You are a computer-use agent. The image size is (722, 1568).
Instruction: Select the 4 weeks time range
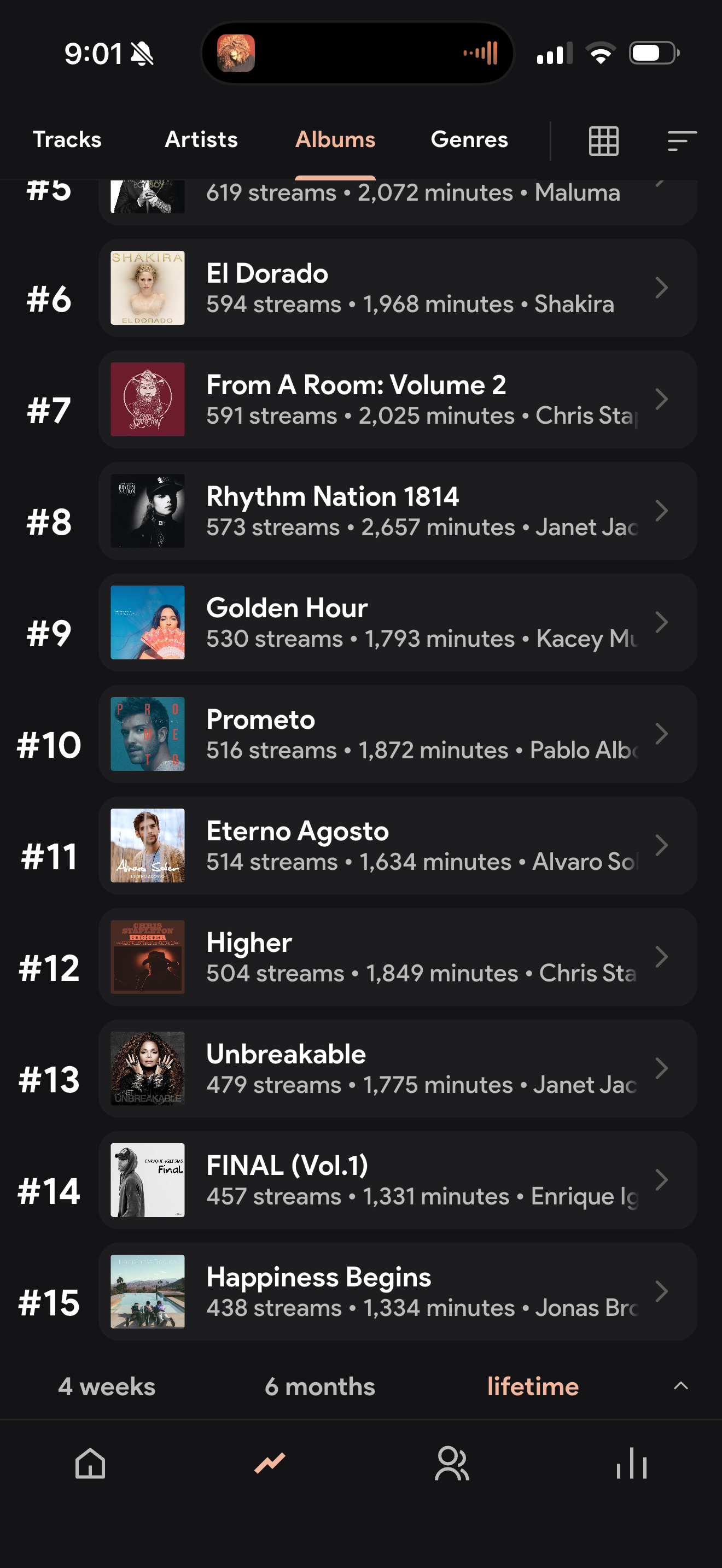[107, 1386]
